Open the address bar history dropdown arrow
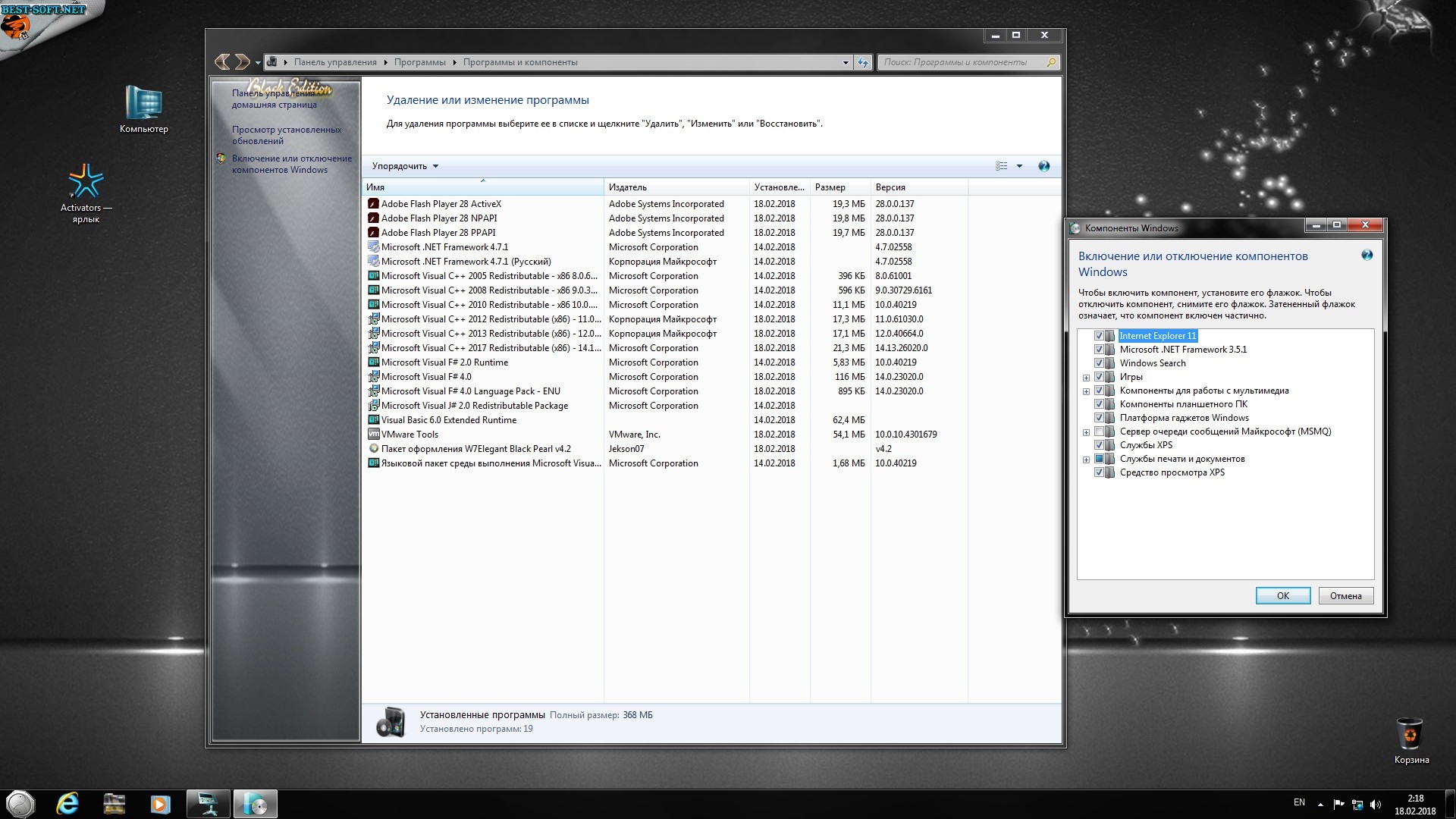Screen dimensions: 1456x819 tap(846, 62)
